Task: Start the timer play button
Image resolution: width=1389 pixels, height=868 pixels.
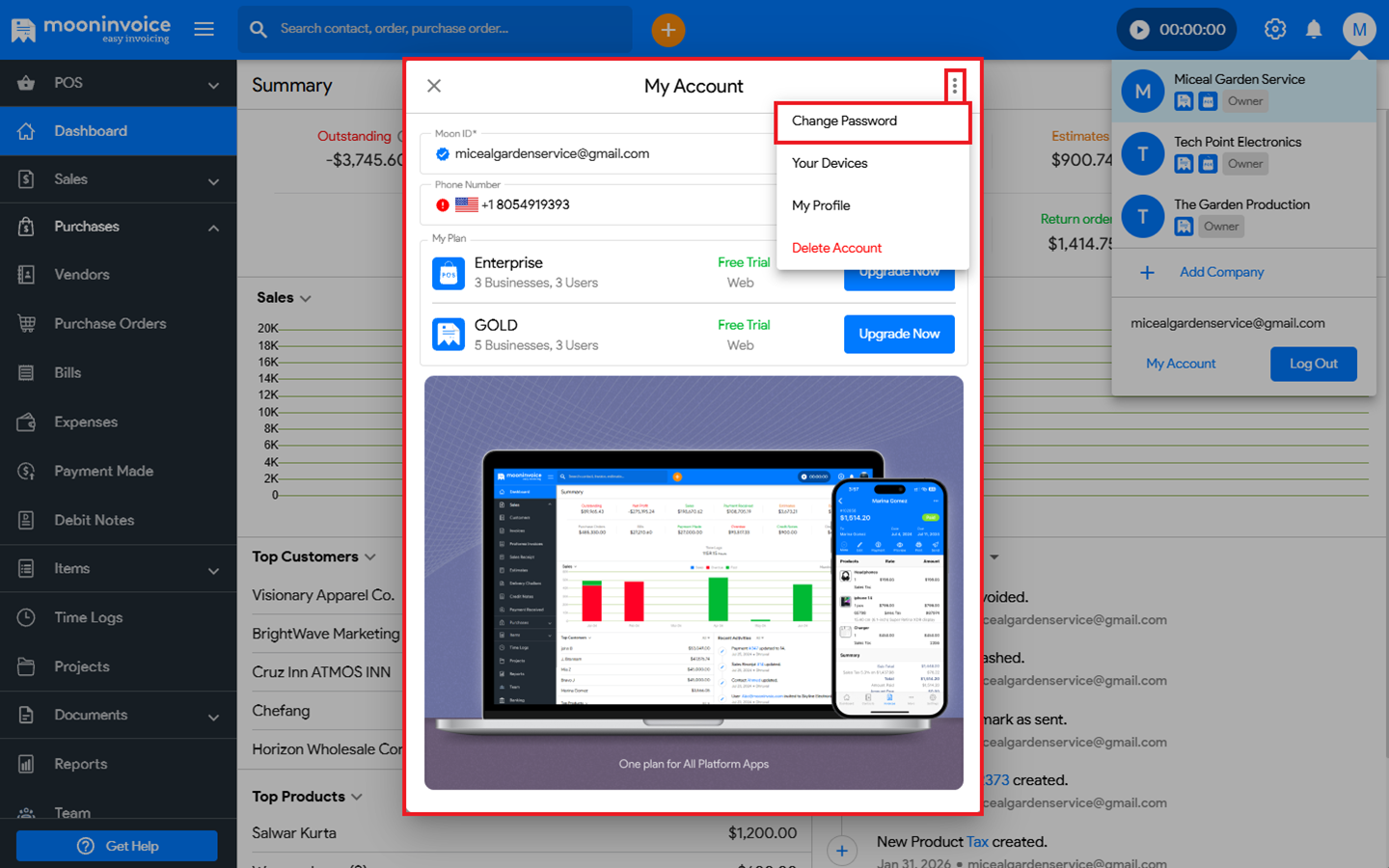Action: [x=1139, y=30]
